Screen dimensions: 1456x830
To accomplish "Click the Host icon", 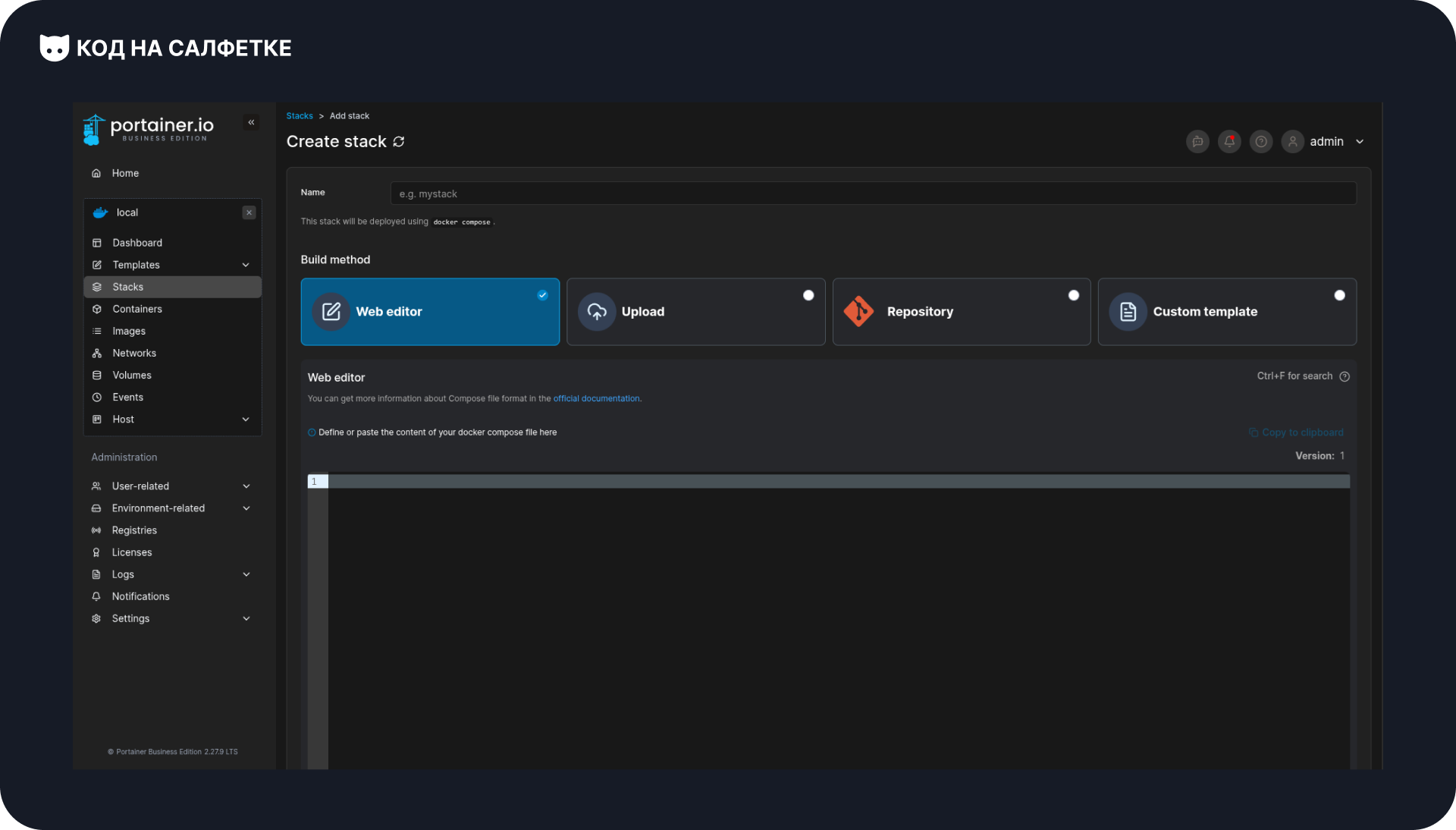I will [x=97, y=419].
